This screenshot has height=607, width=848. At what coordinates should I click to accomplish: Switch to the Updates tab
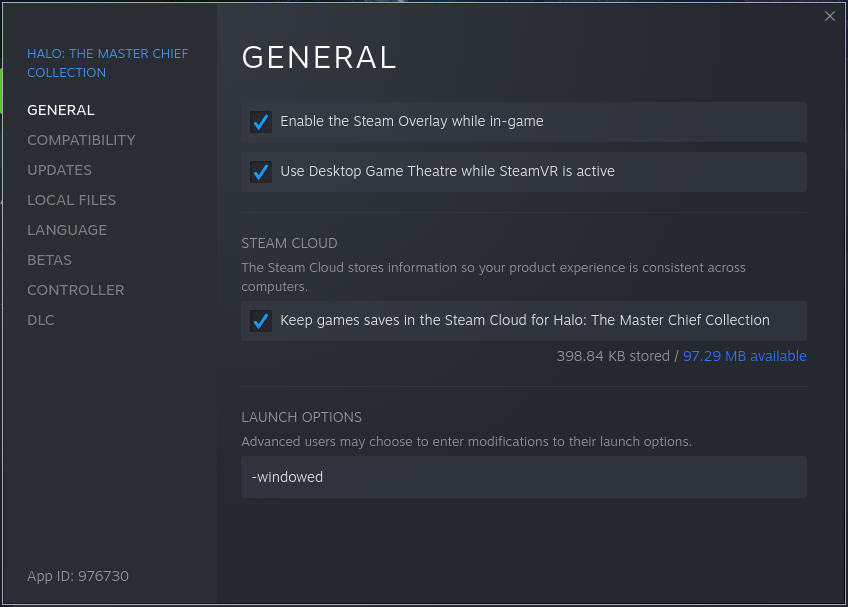coord(59,170)
